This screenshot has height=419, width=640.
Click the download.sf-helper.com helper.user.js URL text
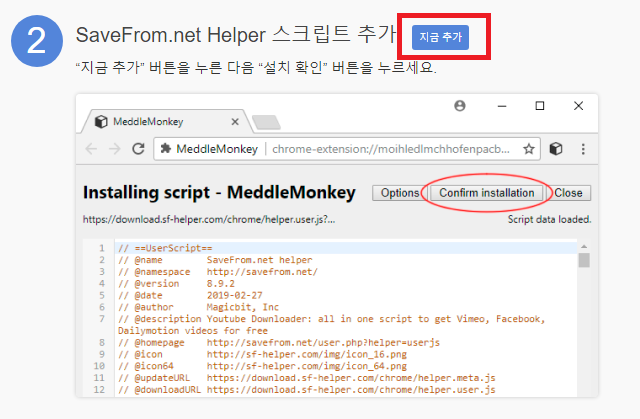click(209, 219)
